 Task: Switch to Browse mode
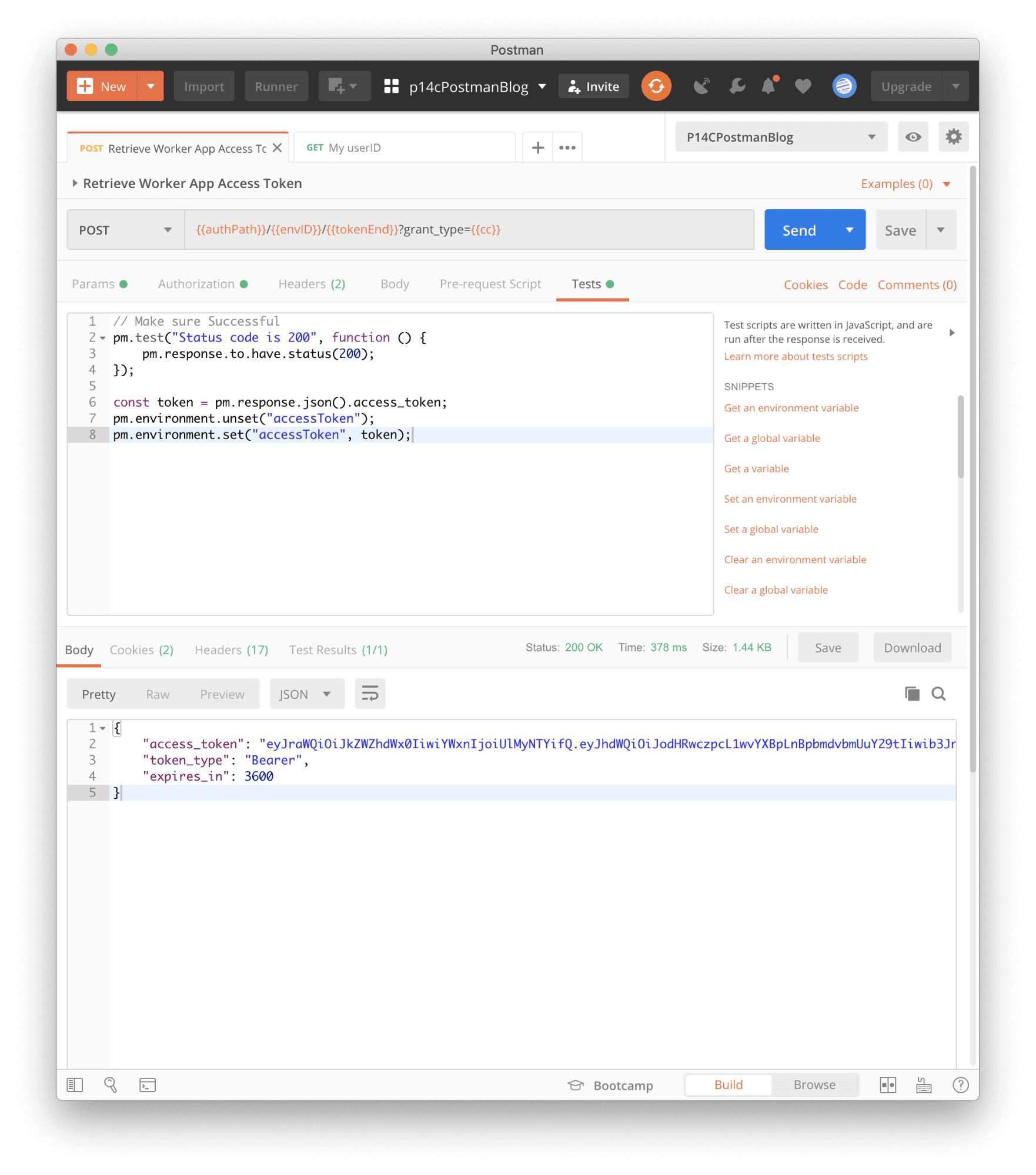click(x=814, y=1085)
